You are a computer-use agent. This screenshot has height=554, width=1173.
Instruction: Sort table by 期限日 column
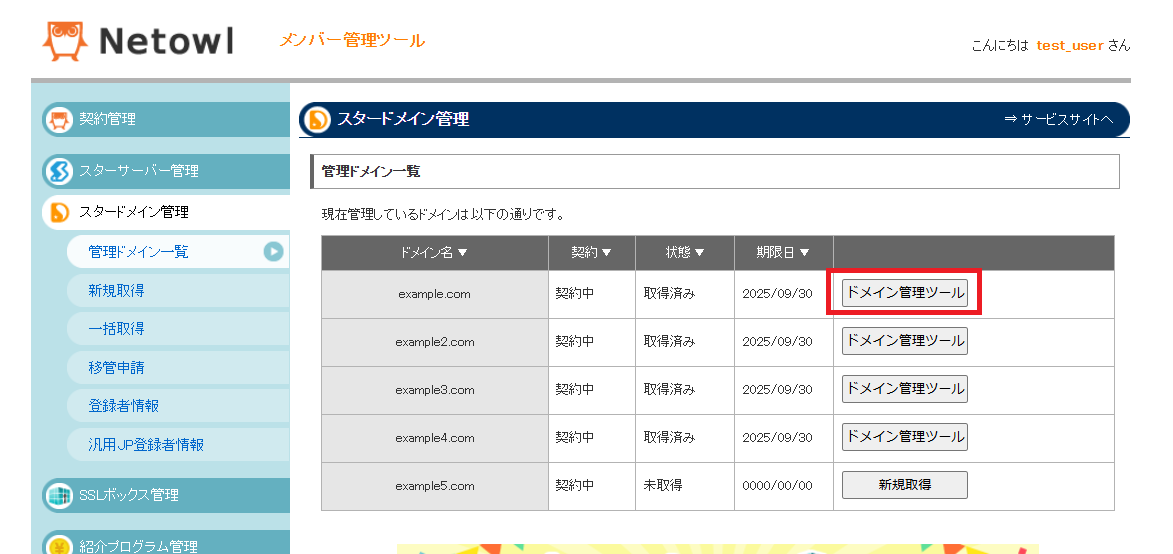[783, 253]
